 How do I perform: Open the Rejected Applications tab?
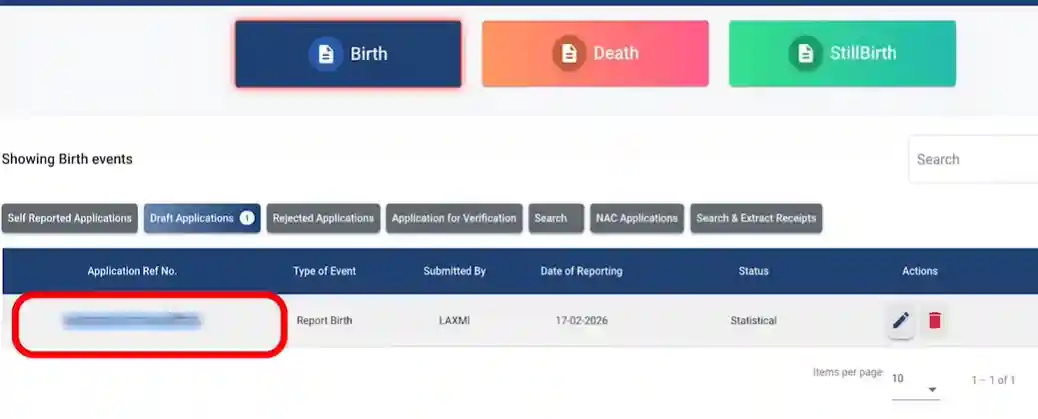pos(323,218)
